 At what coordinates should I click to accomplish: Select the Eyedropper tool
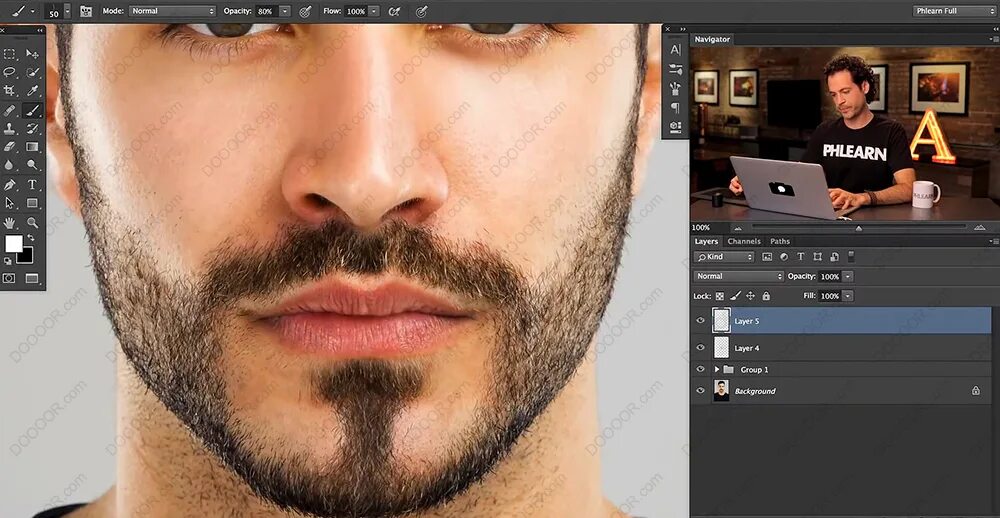pyautogui.click(x=32, y=91)
